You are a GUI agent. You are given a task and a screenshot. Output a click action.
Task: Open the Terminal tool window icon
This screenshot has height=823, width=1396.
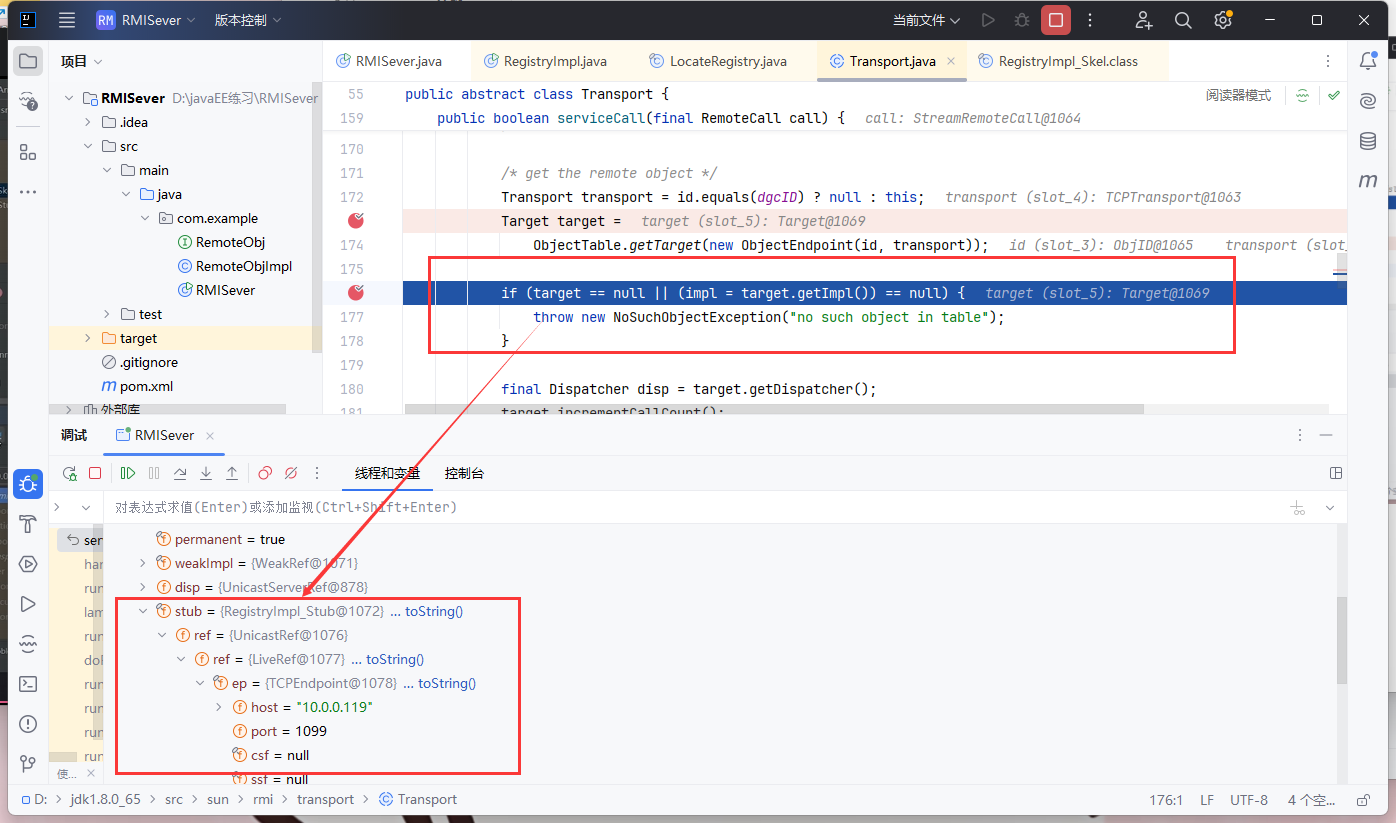point(28,684)
